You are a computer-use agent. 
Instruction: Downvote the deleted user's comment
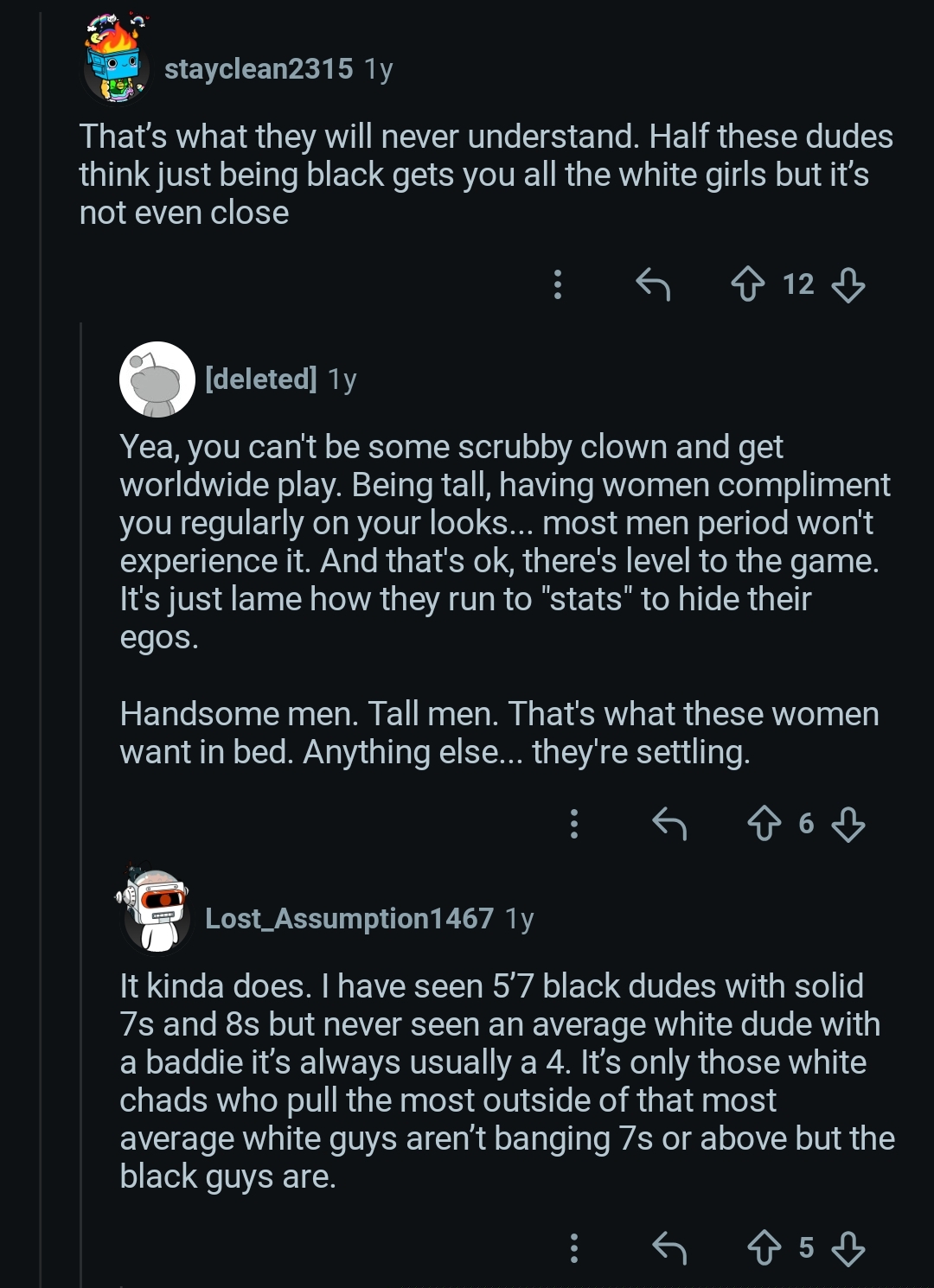[x=848, y=823]
